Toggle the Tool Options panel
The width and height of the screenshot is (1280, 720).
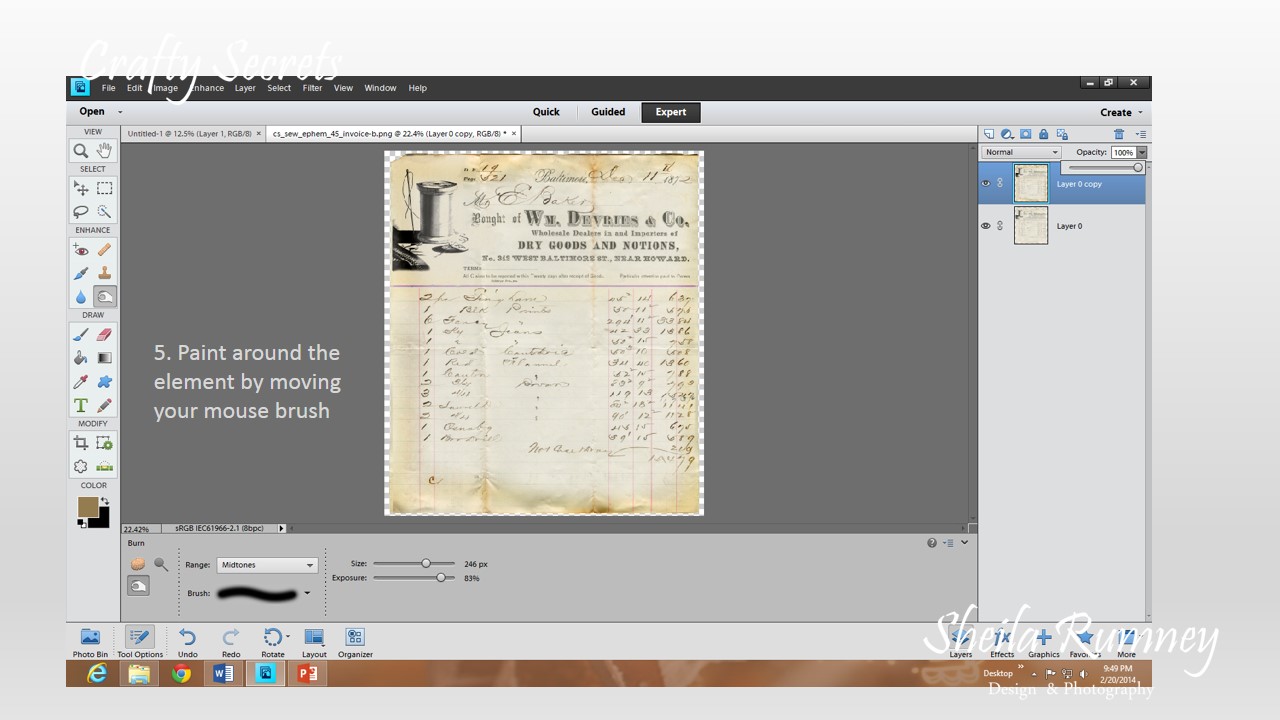pyautogui.click(x=139, y=642)
